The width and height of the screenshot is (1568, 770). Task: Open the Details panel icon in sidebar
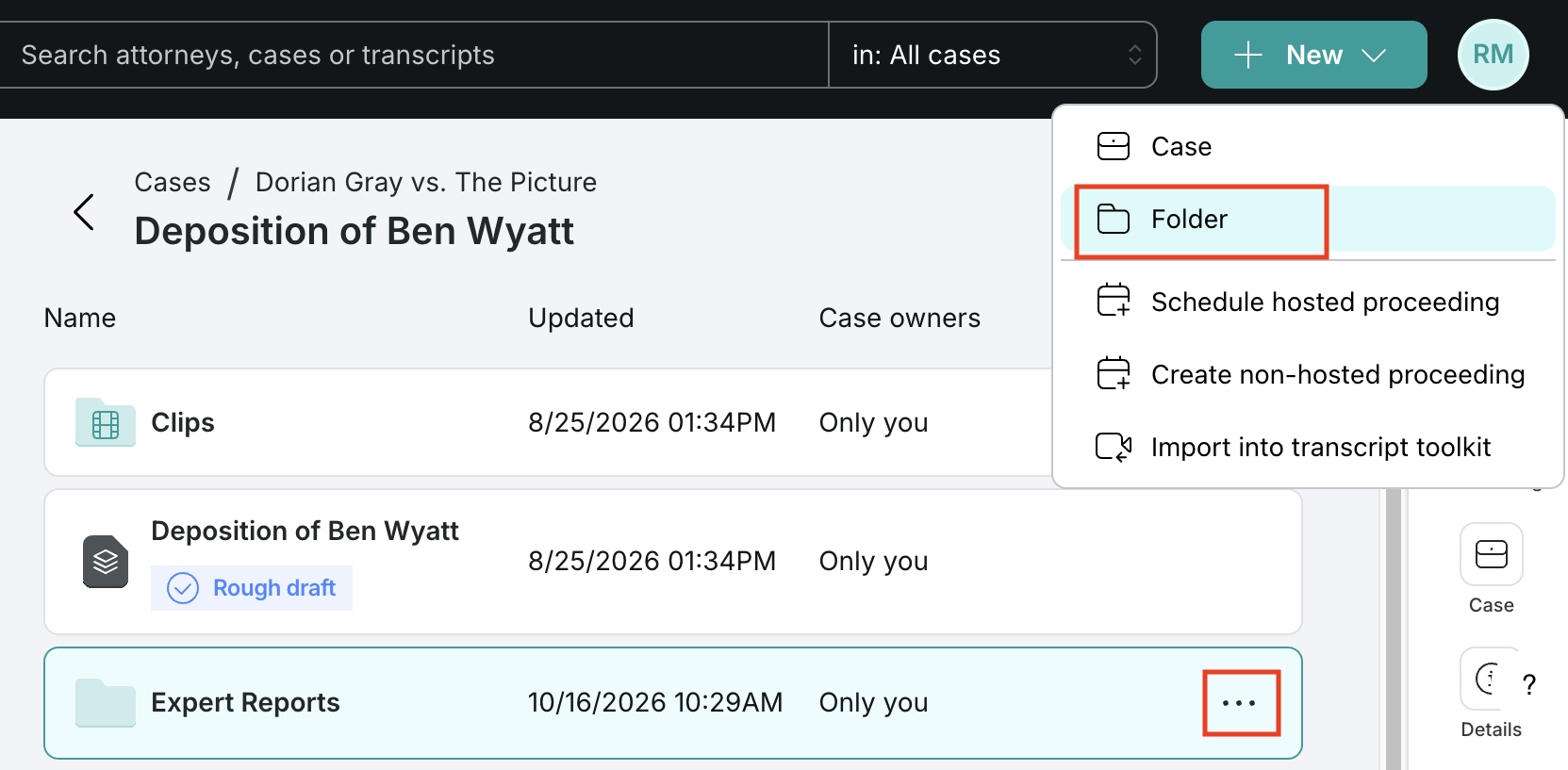click(x=1490, y=679)
